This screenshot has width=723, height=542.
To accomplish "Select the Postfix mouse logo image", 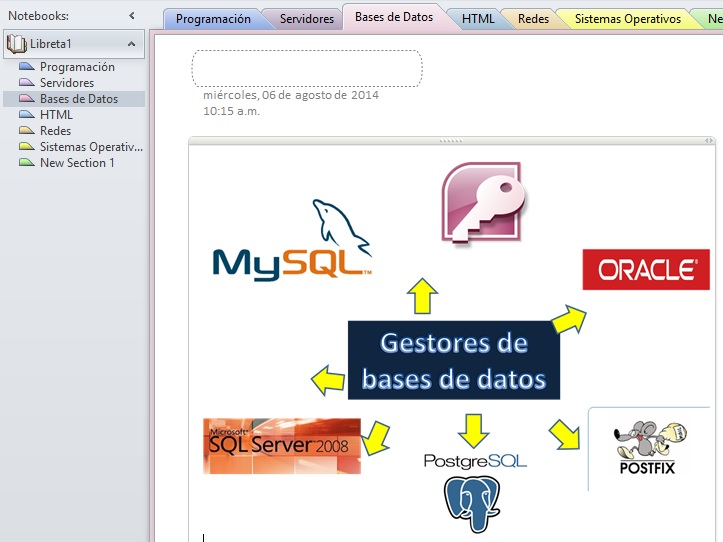I will pos(649,449).
